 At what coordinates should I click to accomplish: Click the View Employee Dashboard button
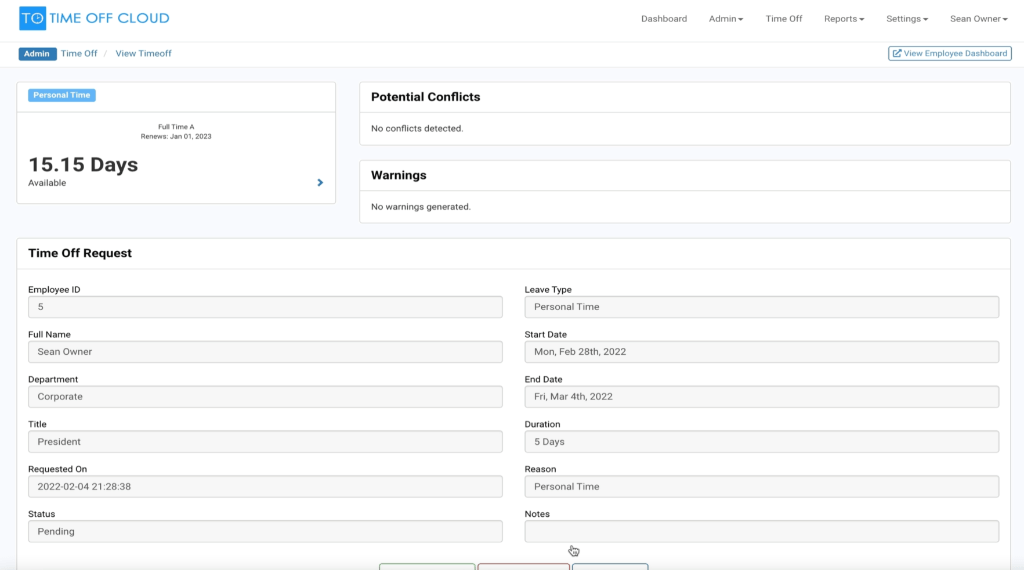point(950,54)
